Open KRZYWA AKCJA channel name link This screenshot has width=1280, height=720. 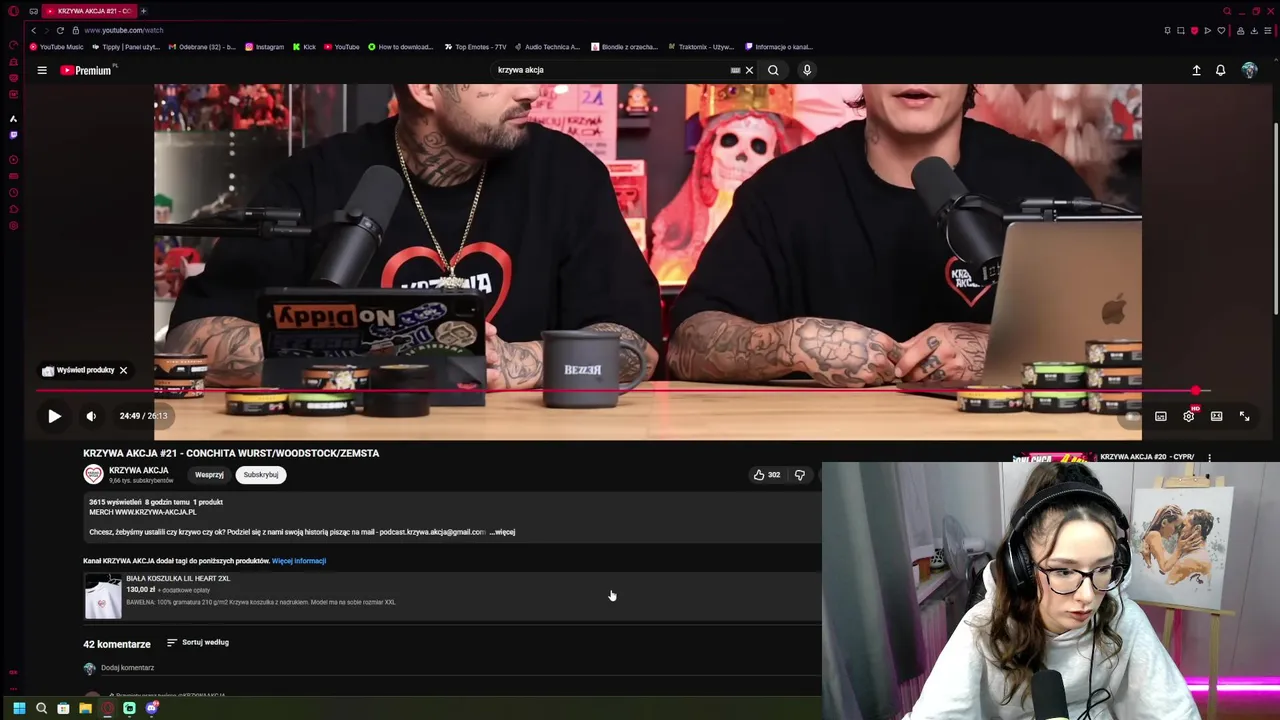tap(138, 470)
